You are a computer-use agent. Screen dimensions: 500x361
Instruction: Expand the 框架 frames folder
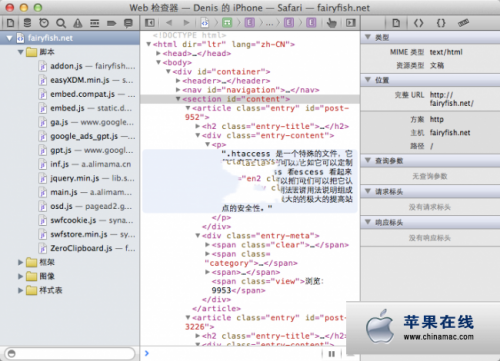click(x=21, y=262)
